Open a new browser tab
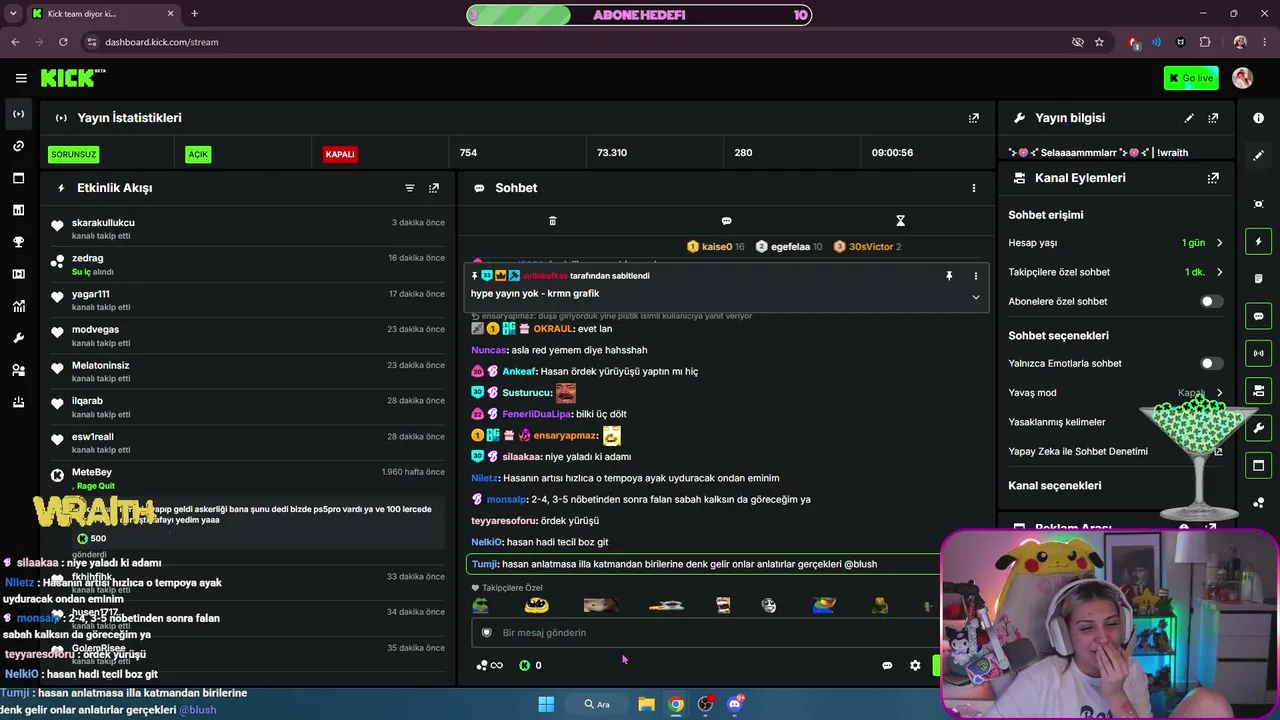This screenshot has height=720, width=1280. pyautogui.click(x=194, y=14)
